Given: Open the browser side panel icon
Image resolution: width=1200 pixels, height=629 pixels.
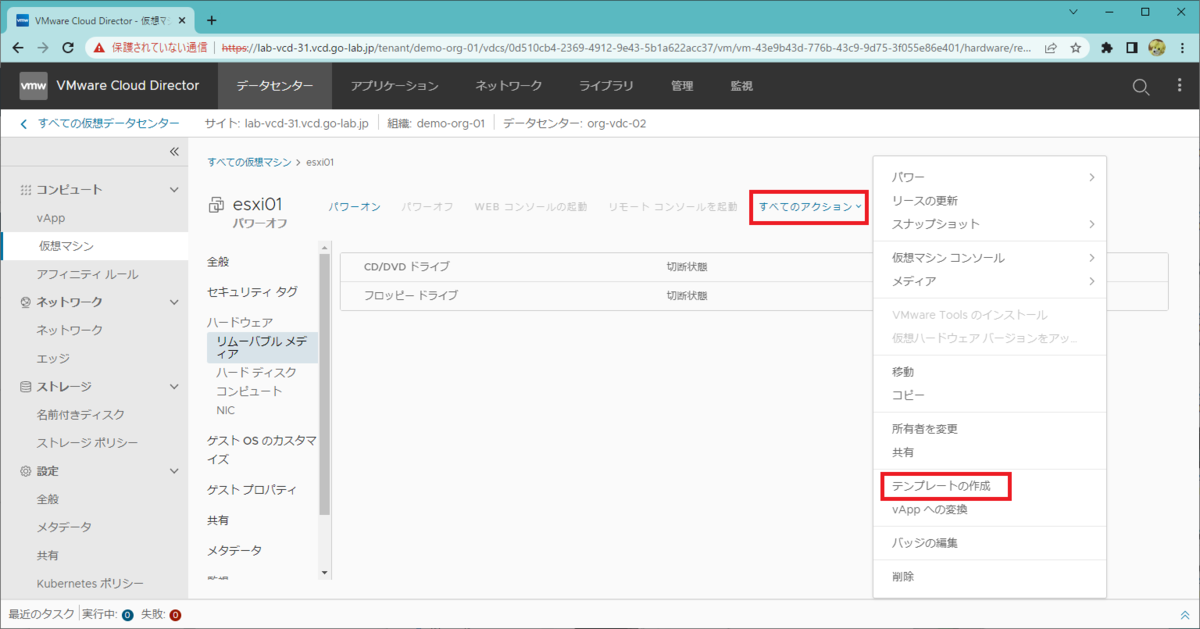Looking at the screenshot, I should tap(1132, 47).
